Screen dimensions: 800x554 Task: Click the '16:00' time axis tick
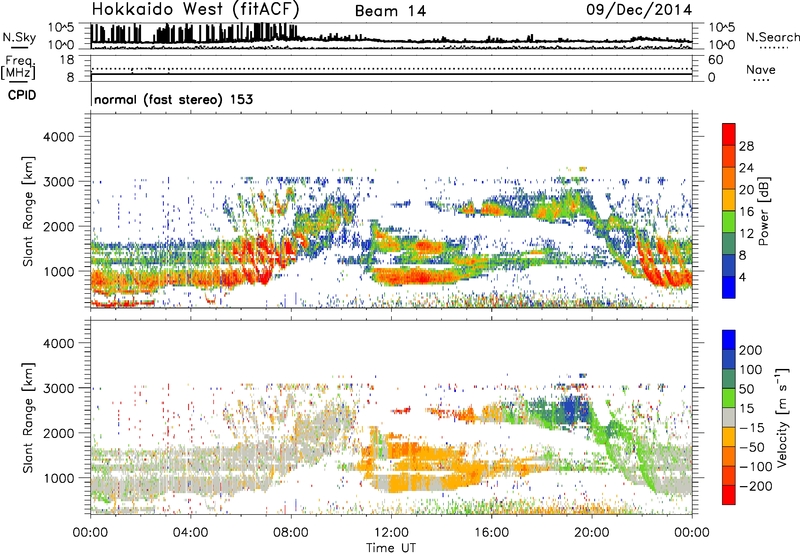point(491,533)
